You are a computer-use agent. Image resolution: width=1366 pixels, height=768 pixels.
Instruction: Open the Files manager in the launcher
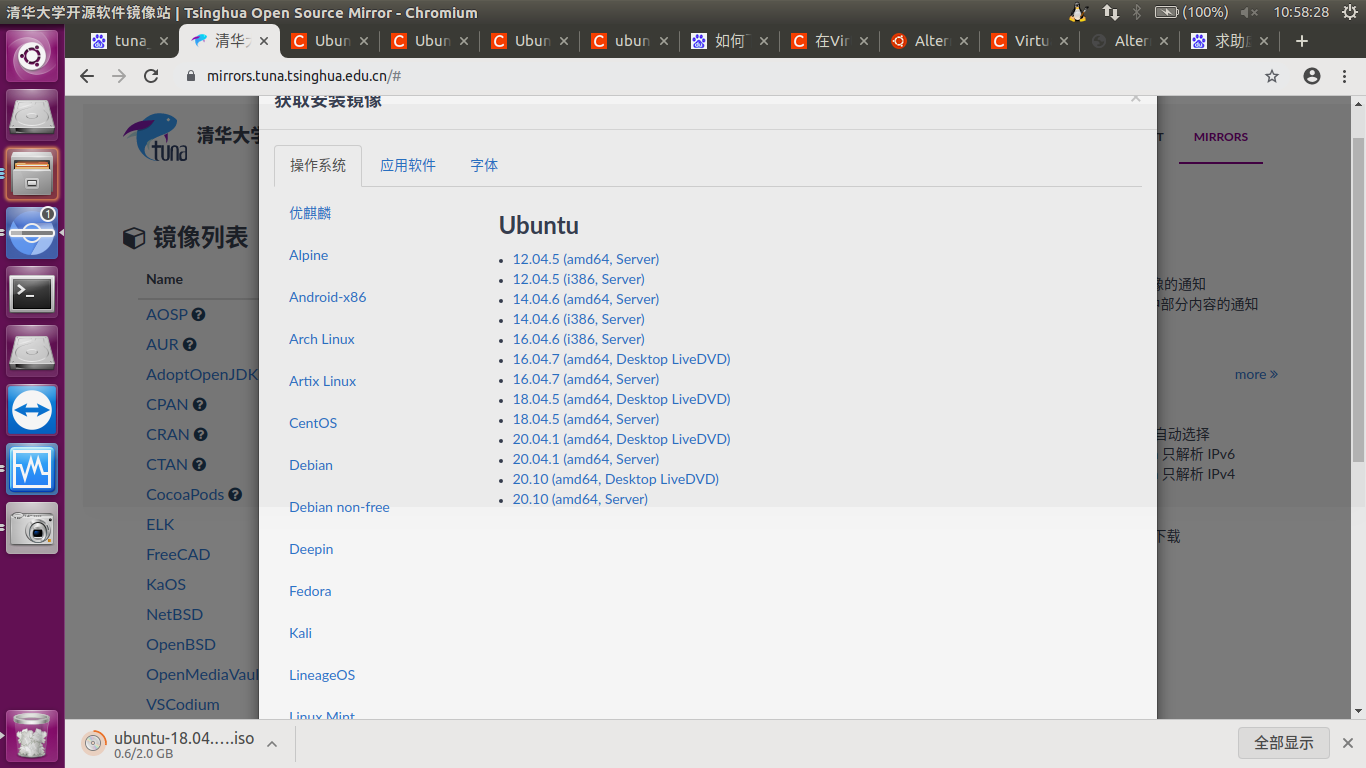(x=32, y=174)
